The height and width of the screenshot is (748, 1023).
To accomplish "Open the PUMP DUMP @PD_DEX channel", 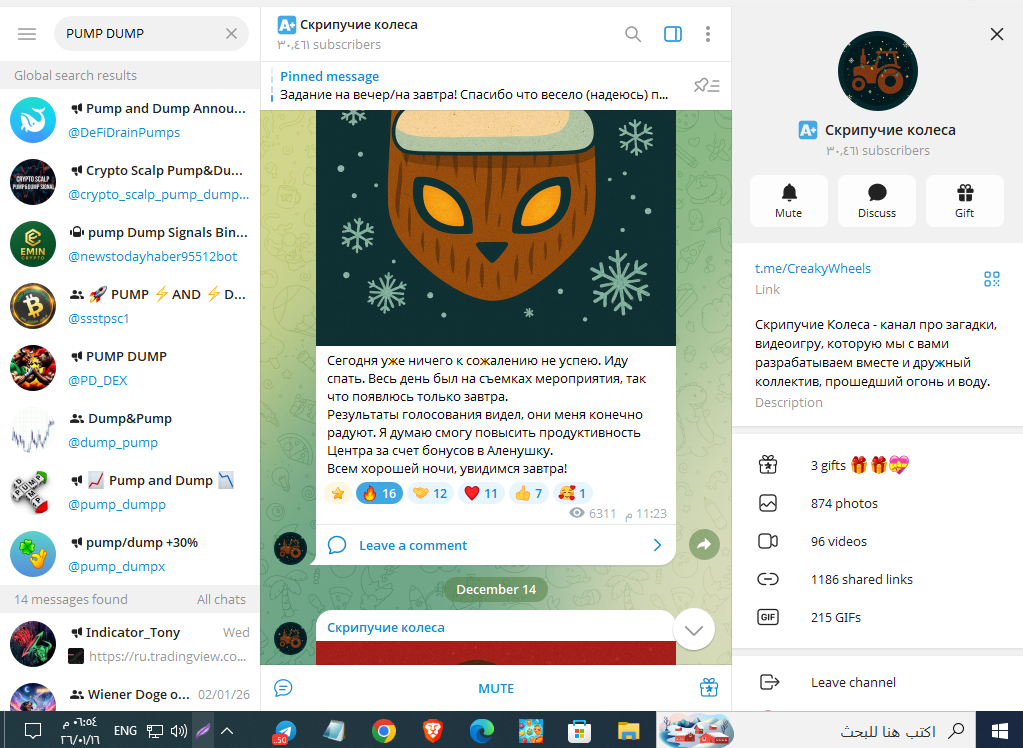I will 130,368.
